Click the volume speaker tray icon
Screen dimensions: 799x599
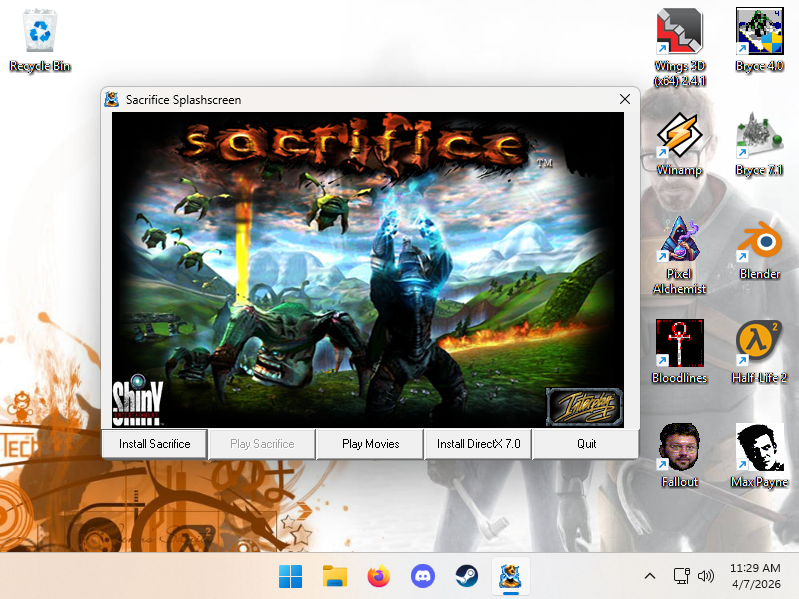[x=706, y=576]
